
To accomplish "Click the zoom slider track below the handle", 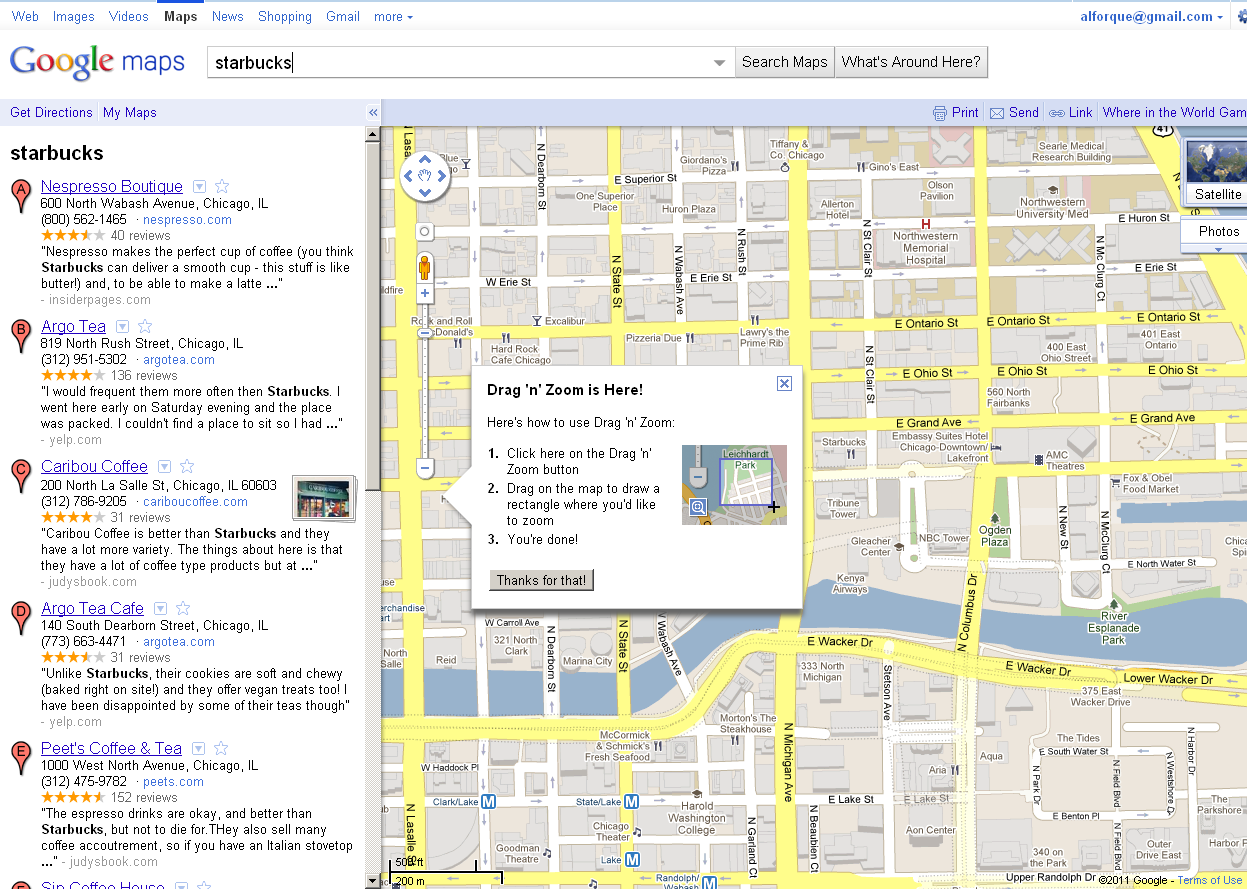I will (x=424, y=398).
